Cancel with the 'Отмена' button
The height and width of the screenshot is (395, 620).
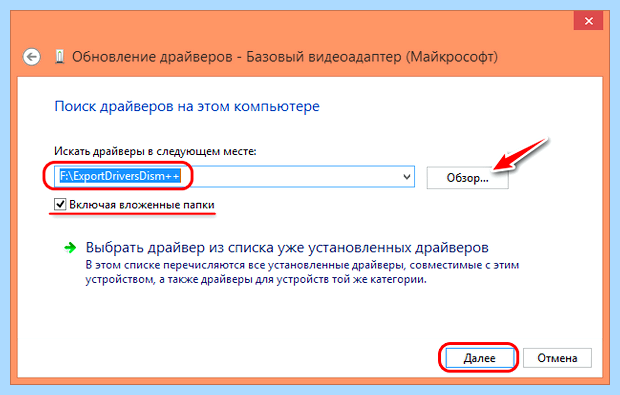pos(557,358)
